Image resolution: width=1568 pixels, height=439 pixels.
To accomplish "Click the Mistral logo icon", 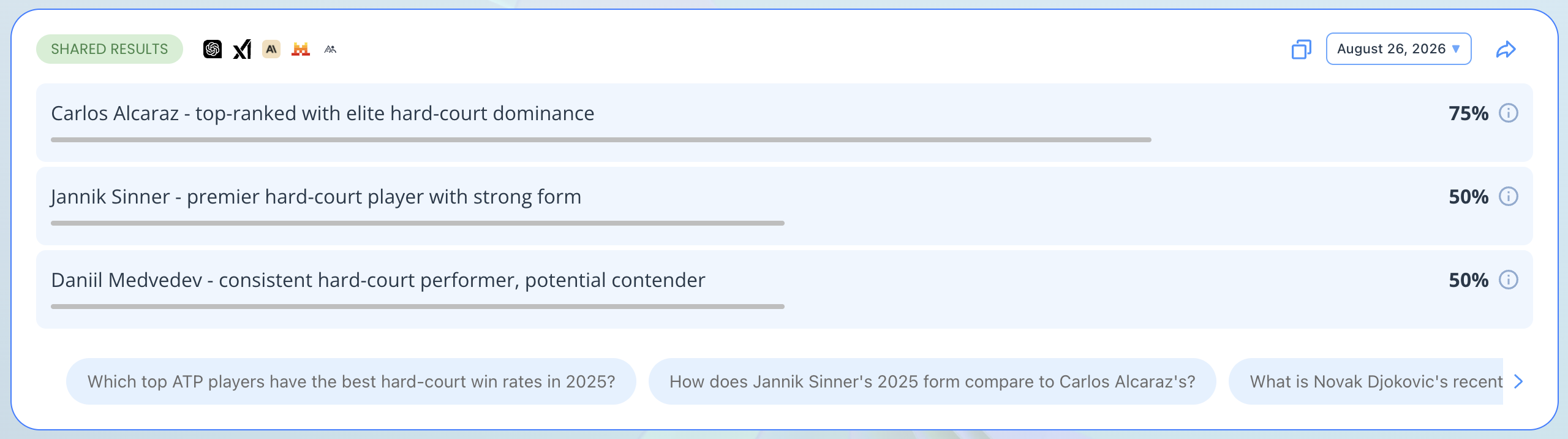I will tap(301, 49).
